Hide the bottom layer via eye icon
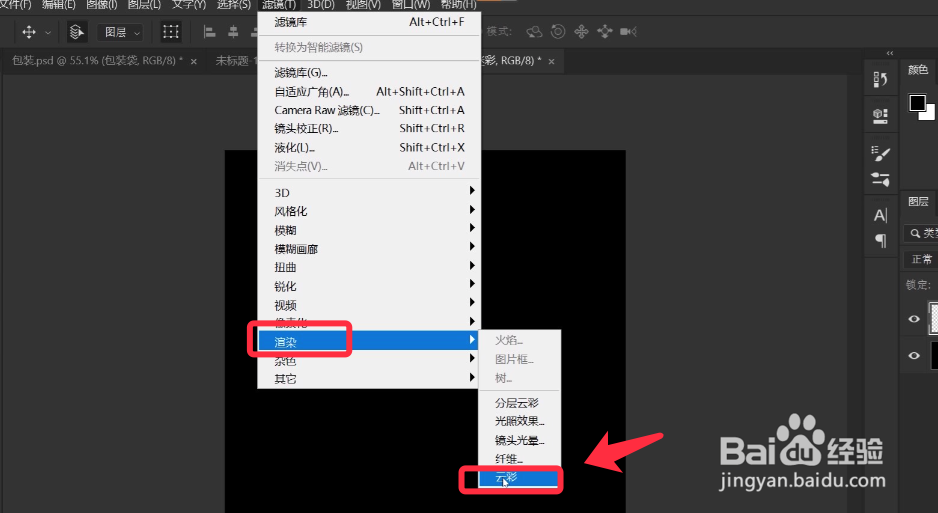 pos(913,356)
